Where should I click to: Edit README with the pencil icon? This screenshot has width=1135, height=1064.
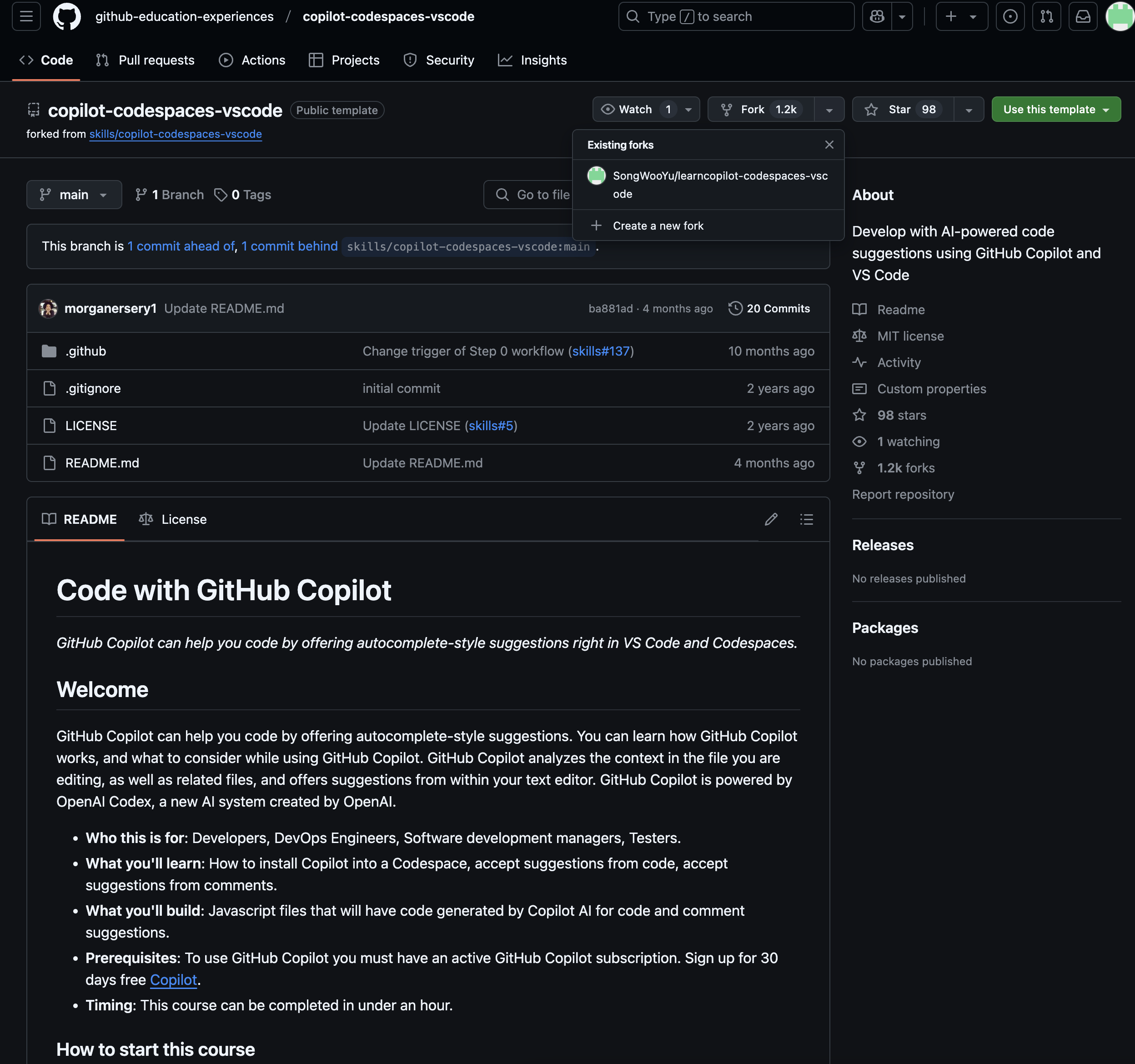(x=771, y=519)
